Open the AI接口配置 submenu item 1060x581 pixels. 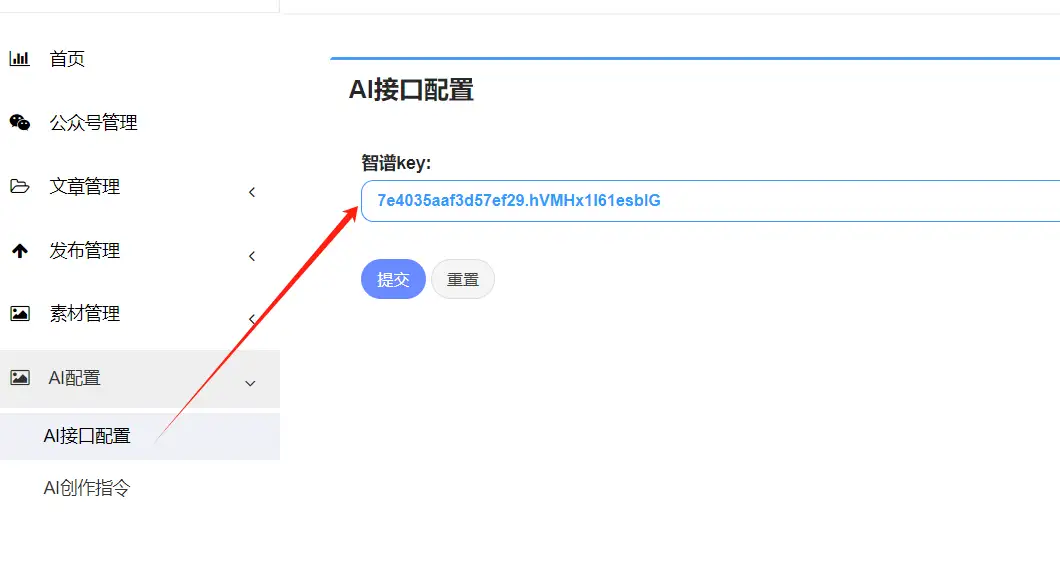[87, 436]
